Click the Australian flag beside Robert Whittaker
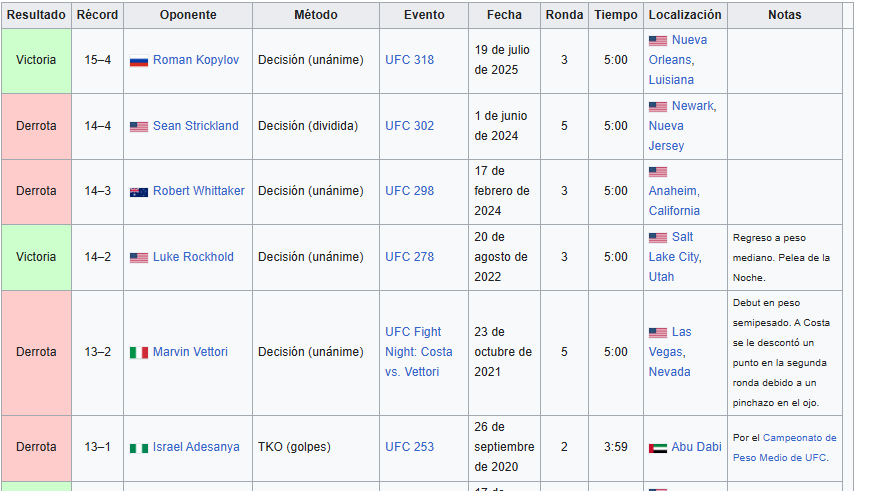 click(139, 192)
